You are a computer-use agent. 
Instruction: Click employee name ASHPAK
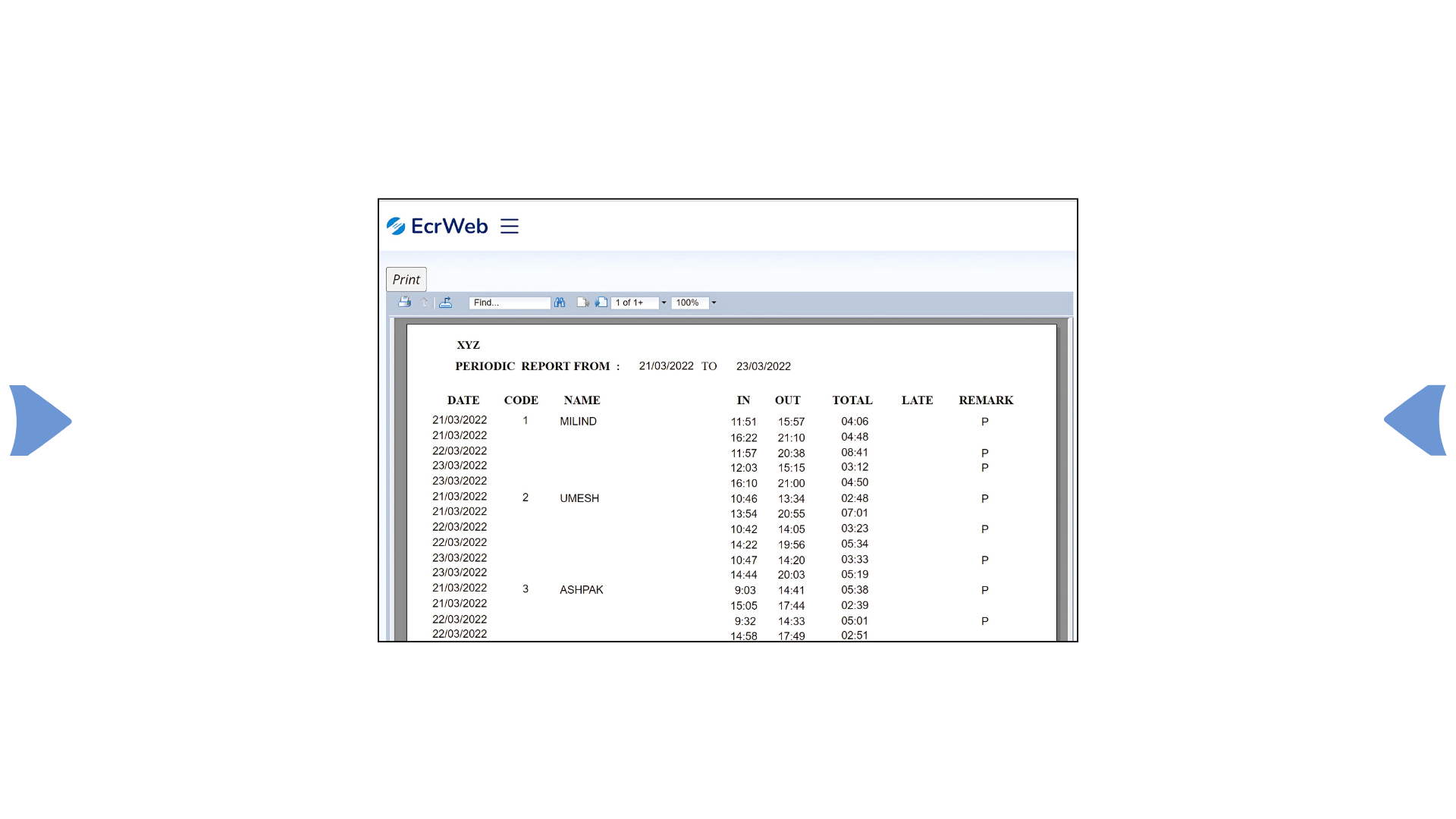(x=582, y=590)
